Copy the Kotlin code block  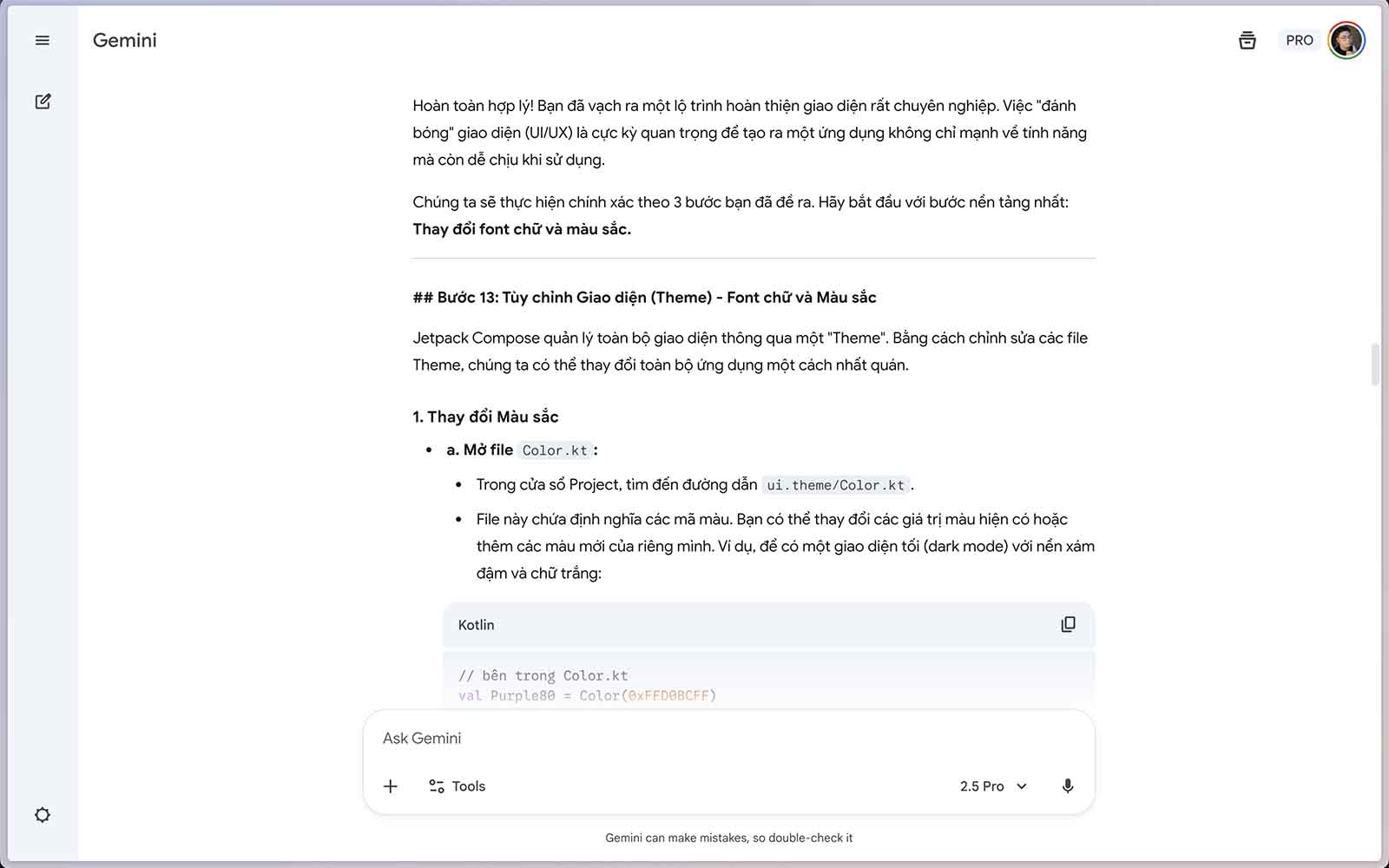(1068, 625)
